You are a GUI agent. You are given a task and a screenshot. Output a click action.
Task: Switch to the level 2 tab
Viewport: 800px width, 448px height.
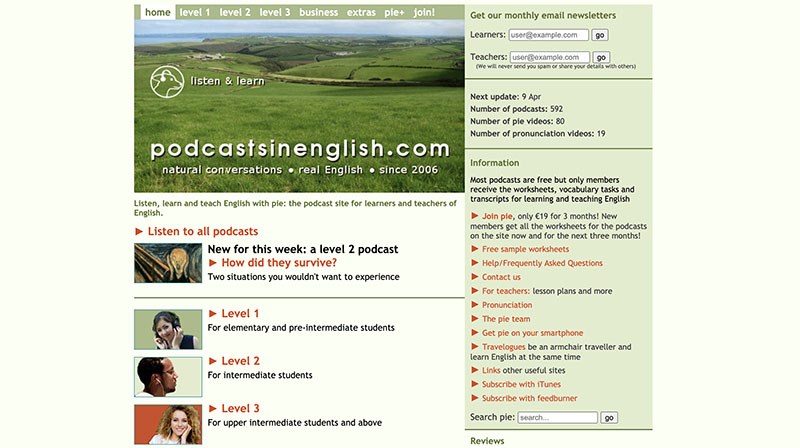coord(235,12)
